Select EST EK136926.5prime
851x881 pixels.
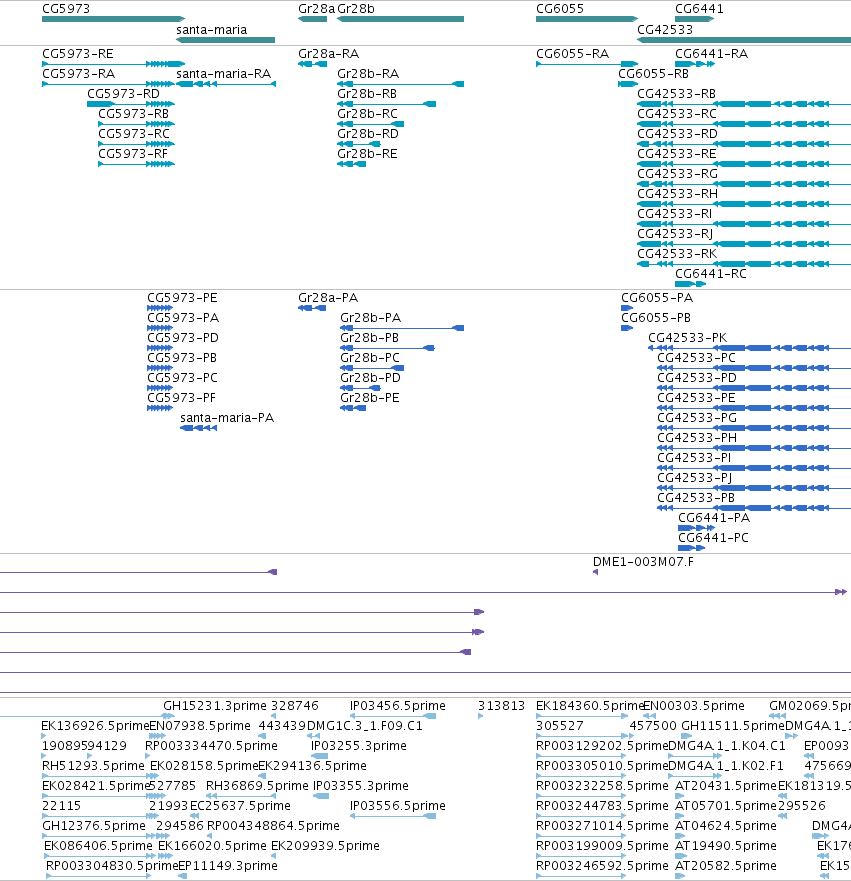click(x=95, y=726)
